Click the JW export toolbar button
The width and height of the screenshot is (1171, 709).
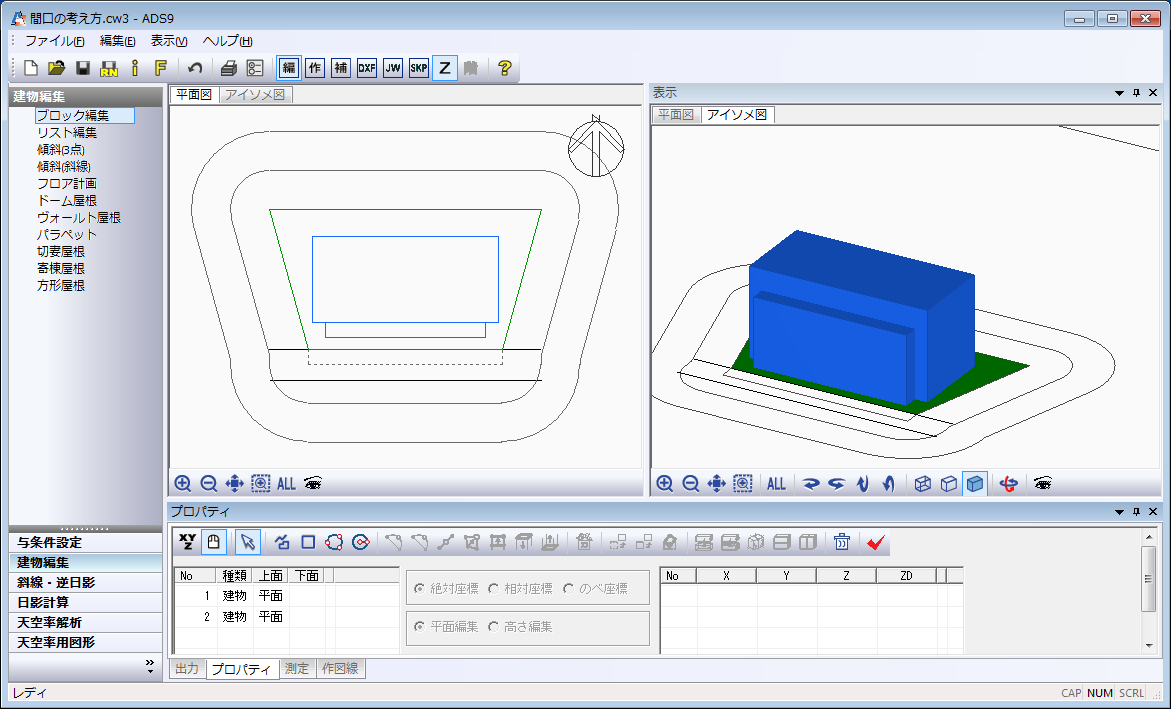pos(393,68)
